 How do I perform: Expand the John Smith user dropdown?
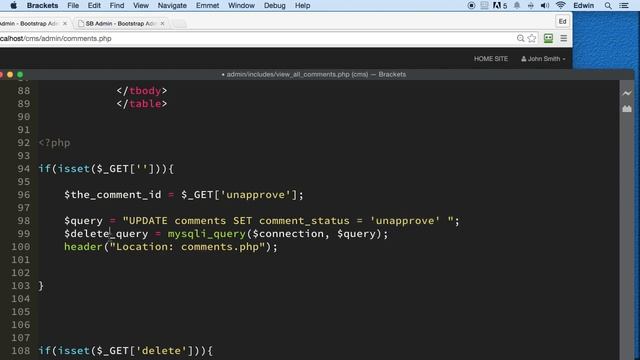[543, 59]
